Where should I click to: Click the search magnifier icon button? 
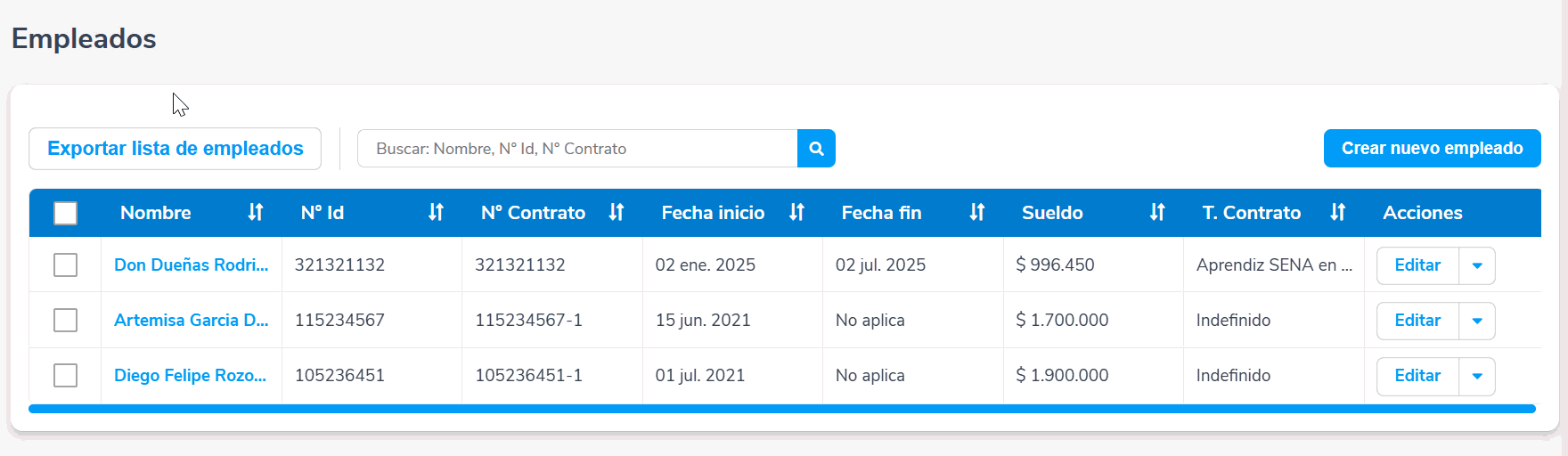[816, 149]
